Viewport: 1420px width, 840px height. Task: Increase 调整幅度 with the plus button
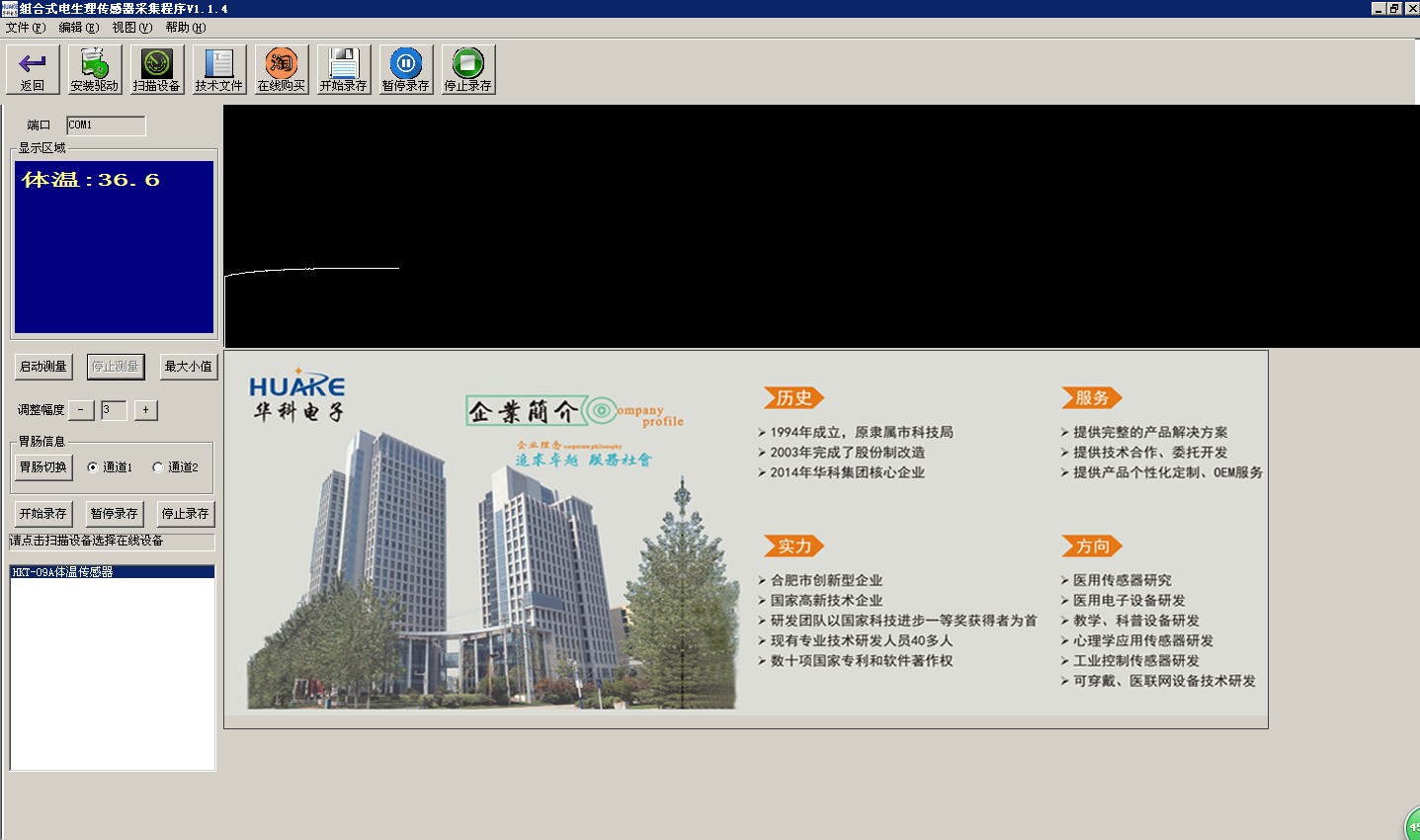[x=145, y=410]
